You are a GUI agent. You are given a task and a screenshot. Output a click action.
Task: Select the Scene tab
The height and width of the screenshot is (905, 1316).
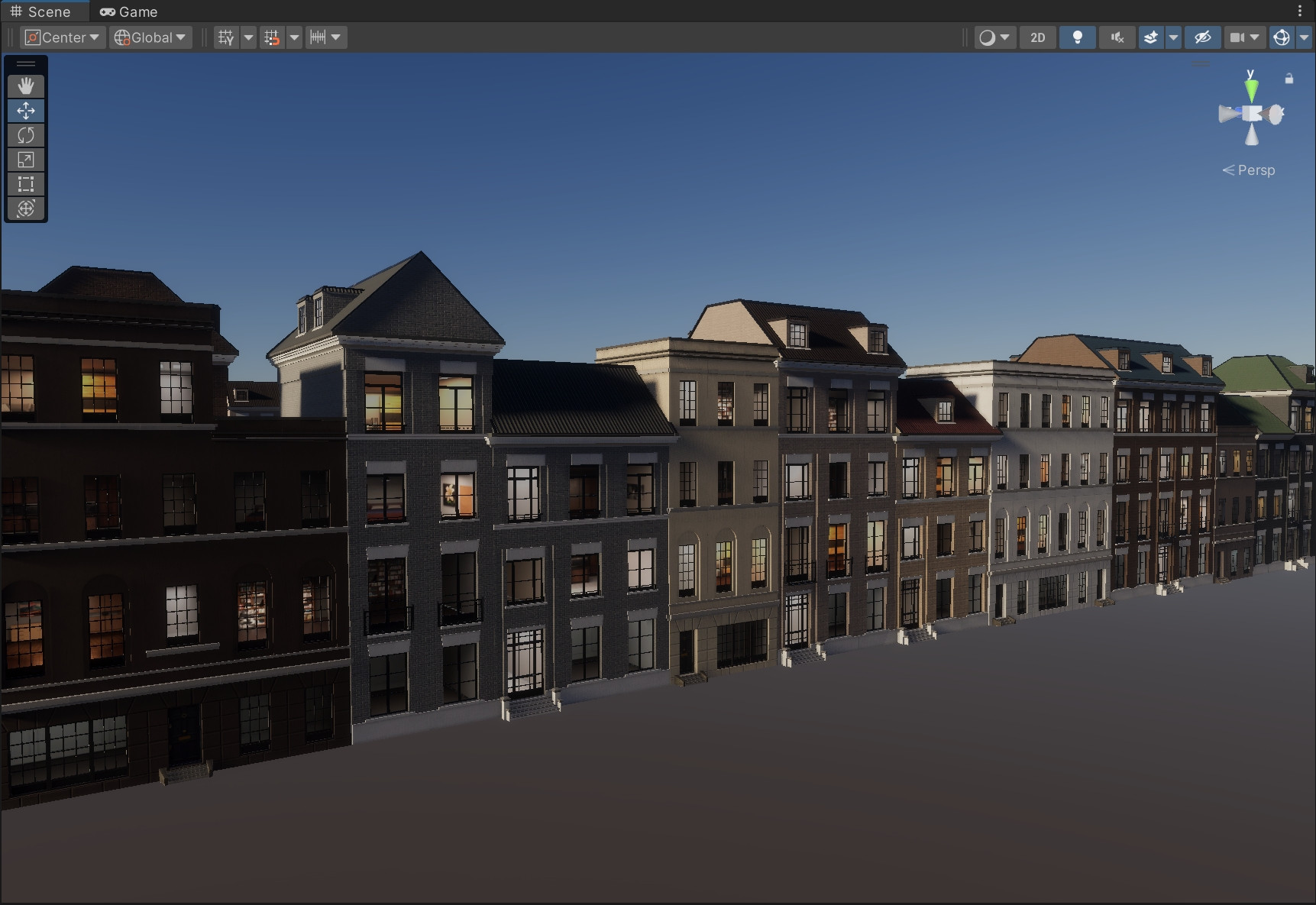40,11
